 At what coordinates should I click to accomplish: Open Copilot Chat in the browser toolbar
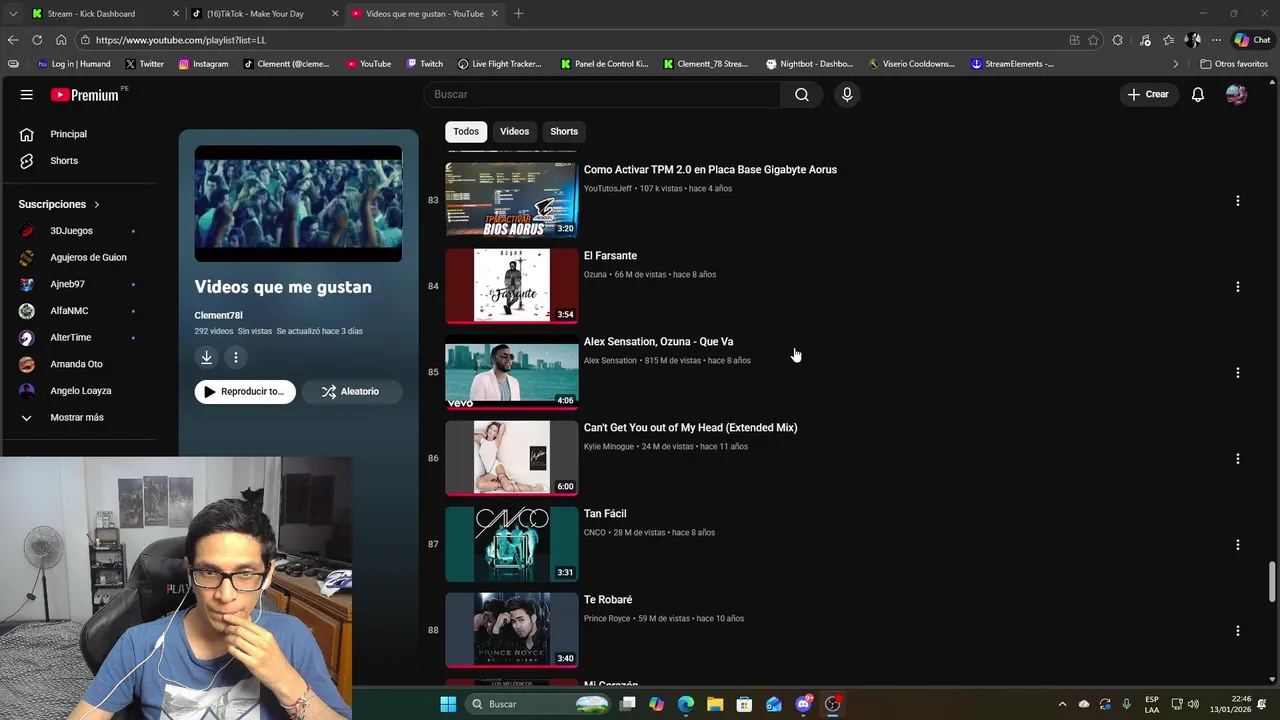click(1253, 40)
